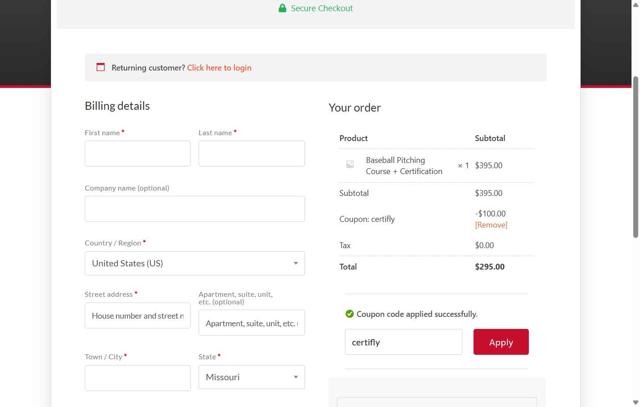Open the Click here to login link

tap(219, 68)
